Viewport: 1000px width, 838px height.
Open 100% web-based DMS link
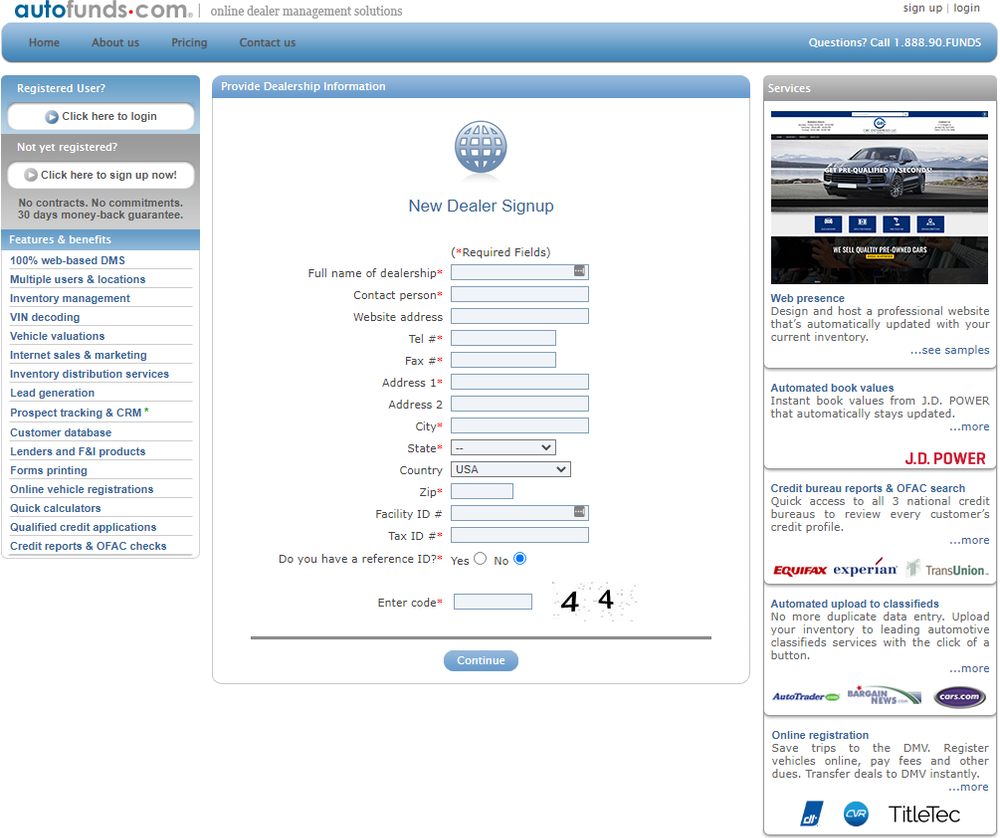click(68, 260)
